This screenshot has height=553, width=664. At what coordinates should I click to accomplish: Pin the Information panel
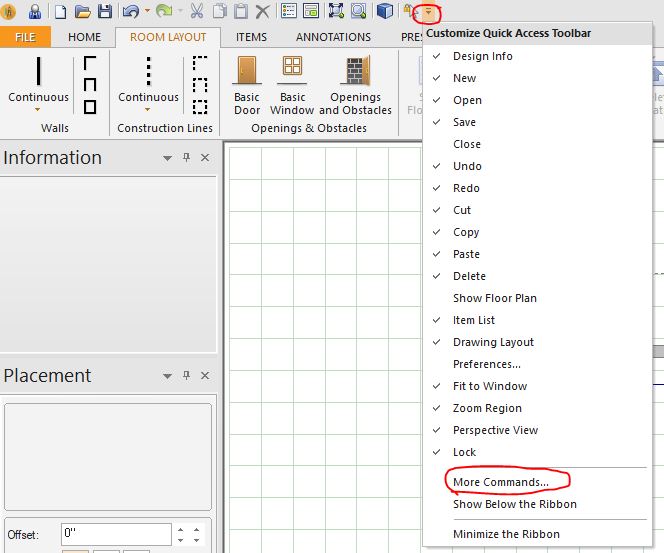(x=186, y=158)
